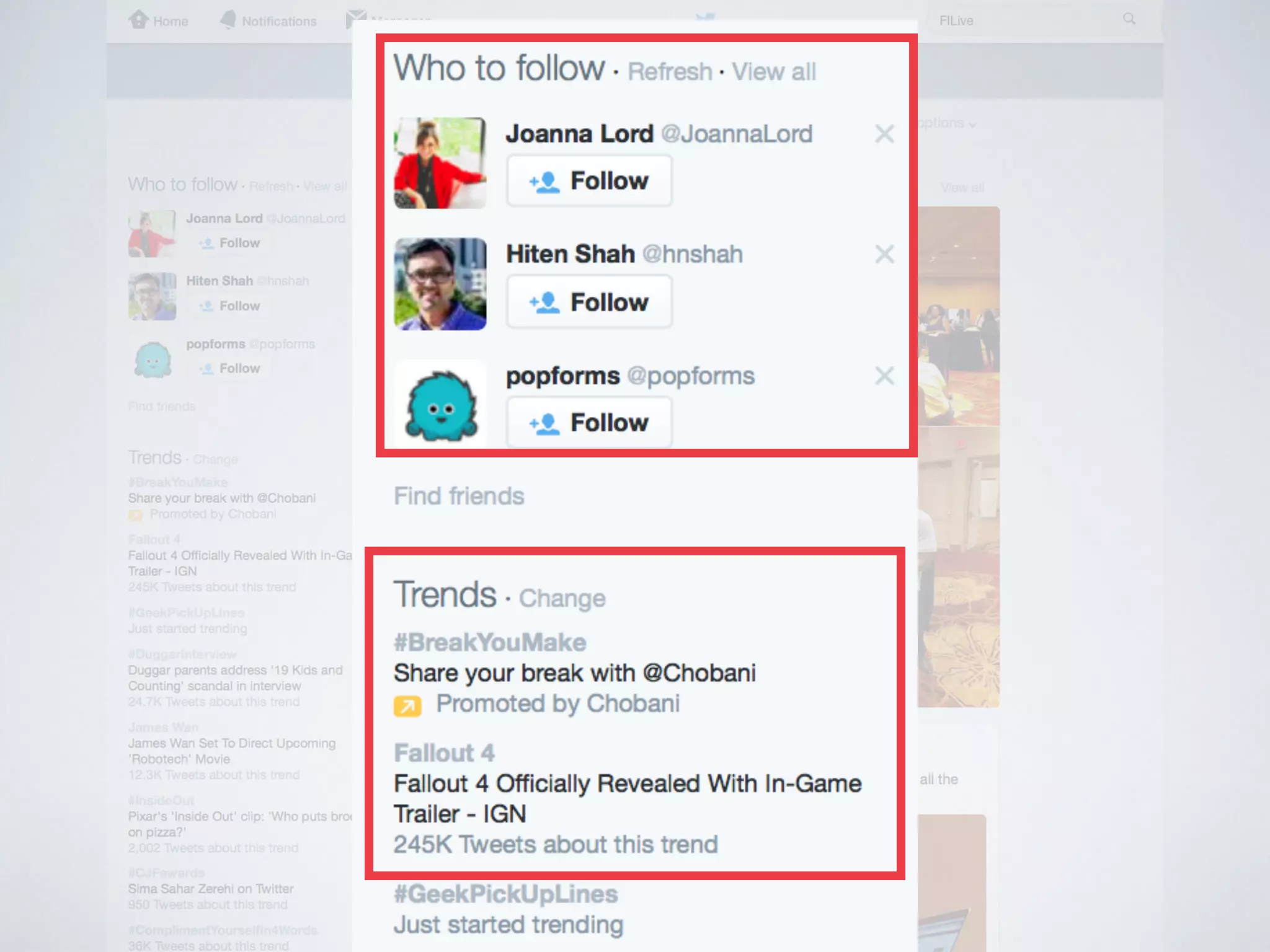Open Hiten Shah's profile picture
This screenshot has height=952, width=1270.
[440, 284]
